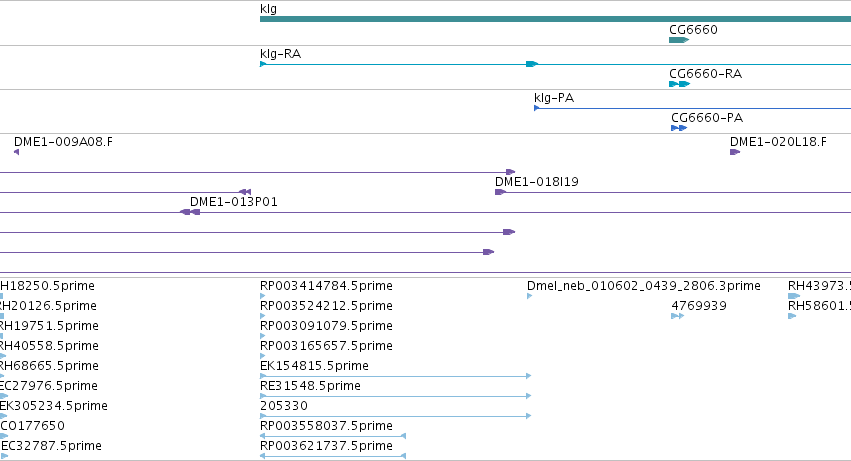The height and width of the screenshot is (461, 851).
Task: Click the DME1-013P01 double arrow glyph
Action: [190, 212]
